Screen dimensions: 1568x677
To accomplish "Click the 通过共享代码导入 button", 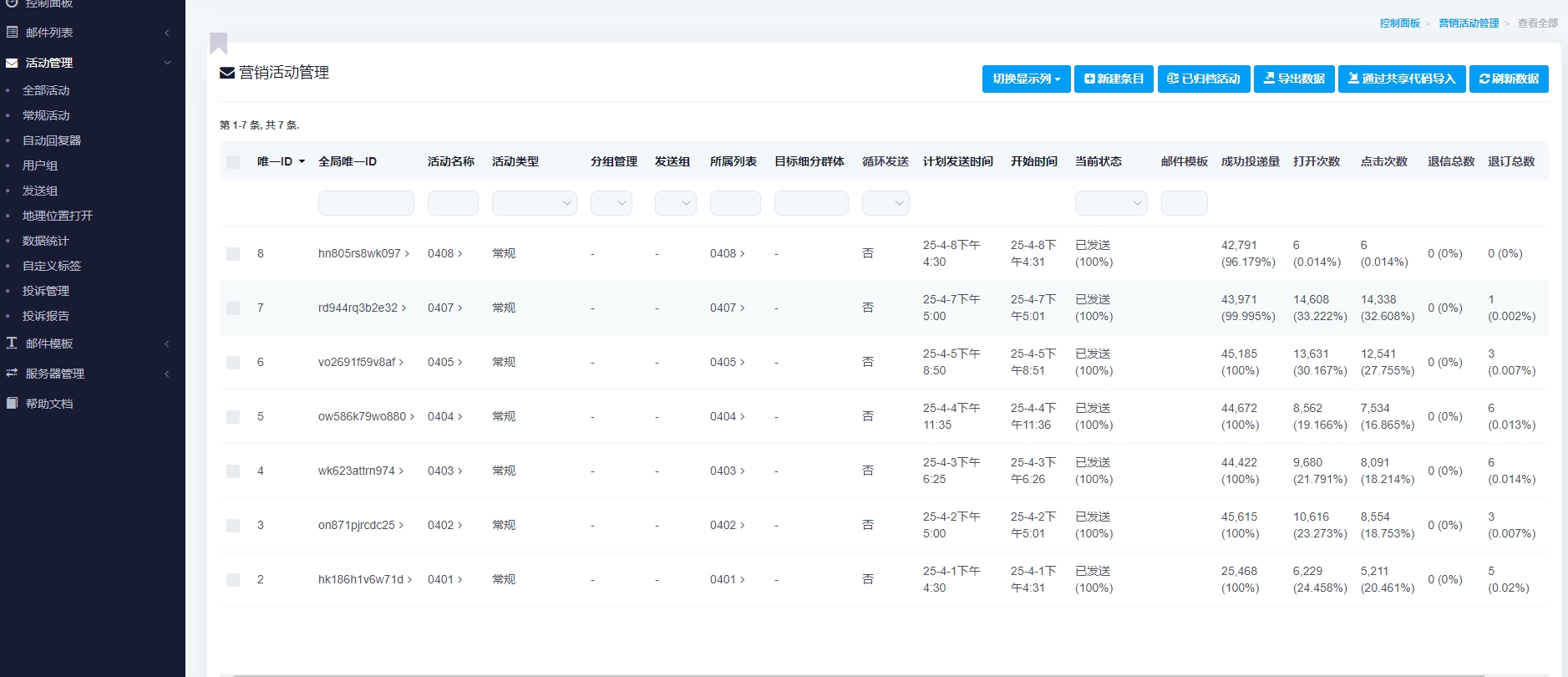I will point(1402,79).
